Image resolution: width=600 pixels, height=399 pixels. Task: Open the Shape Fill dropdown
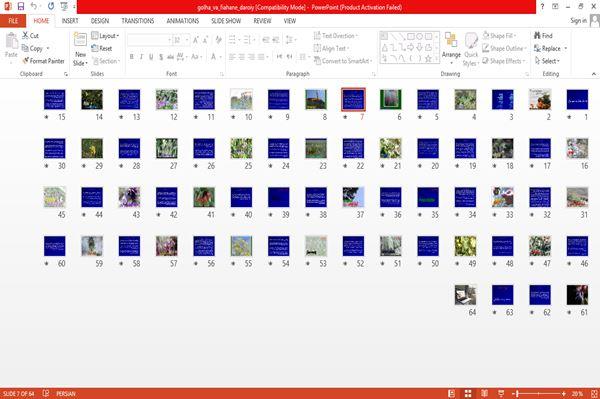point(499,36)
